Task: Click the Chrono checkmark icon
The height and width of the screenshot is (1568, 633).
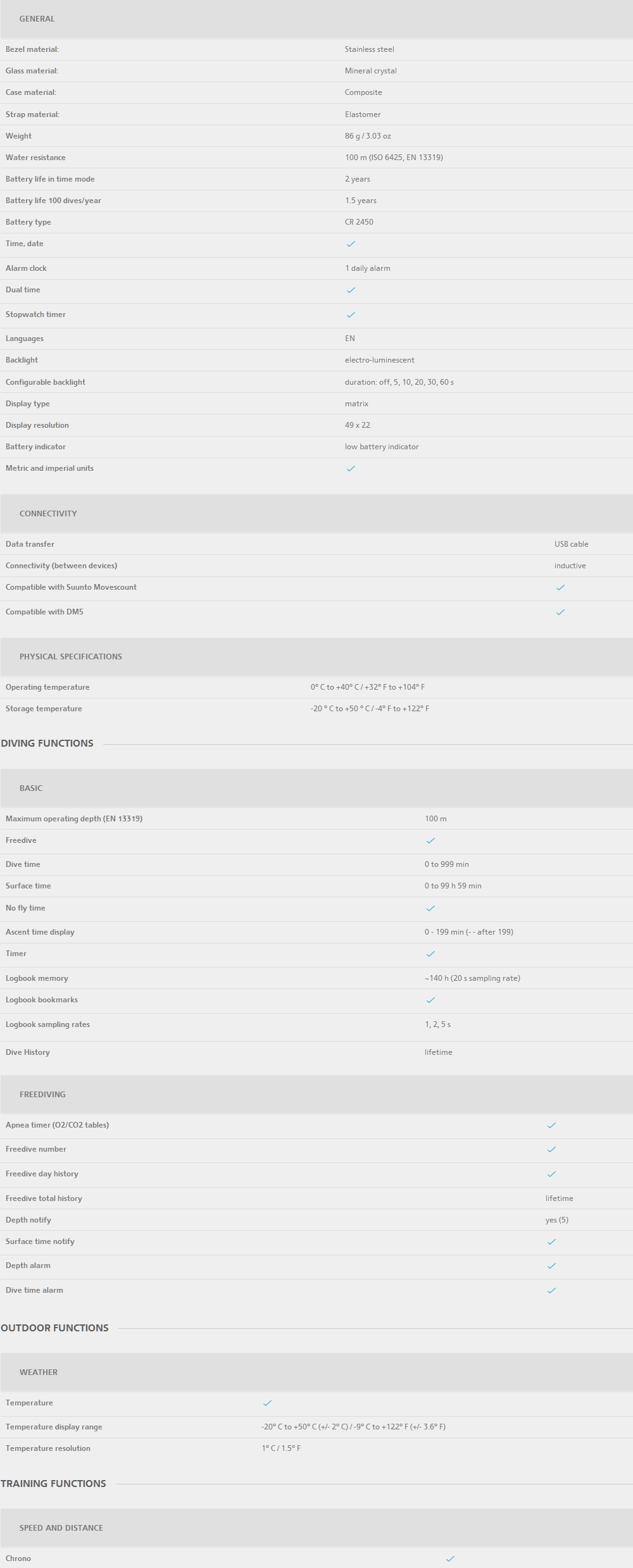Action: [x=450, y=1559]
